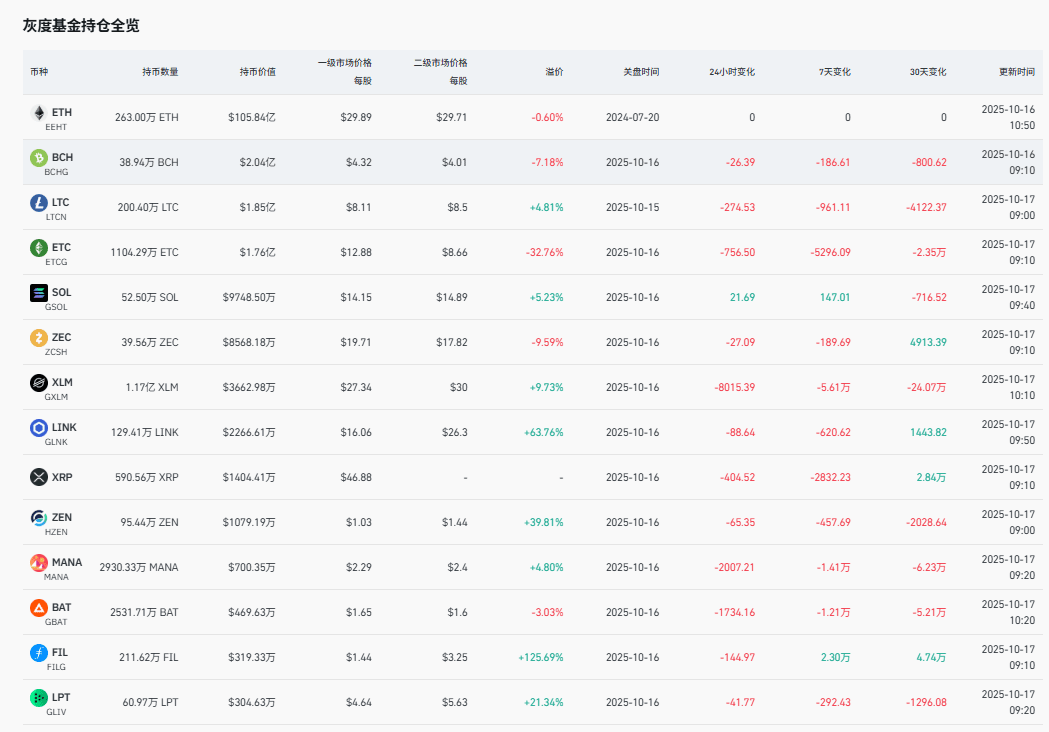The width and height of the screenshot is (1049, 732).
Task: Sort by 持币价值 column header
Action: pyautogui.click(x=258, y=72)
